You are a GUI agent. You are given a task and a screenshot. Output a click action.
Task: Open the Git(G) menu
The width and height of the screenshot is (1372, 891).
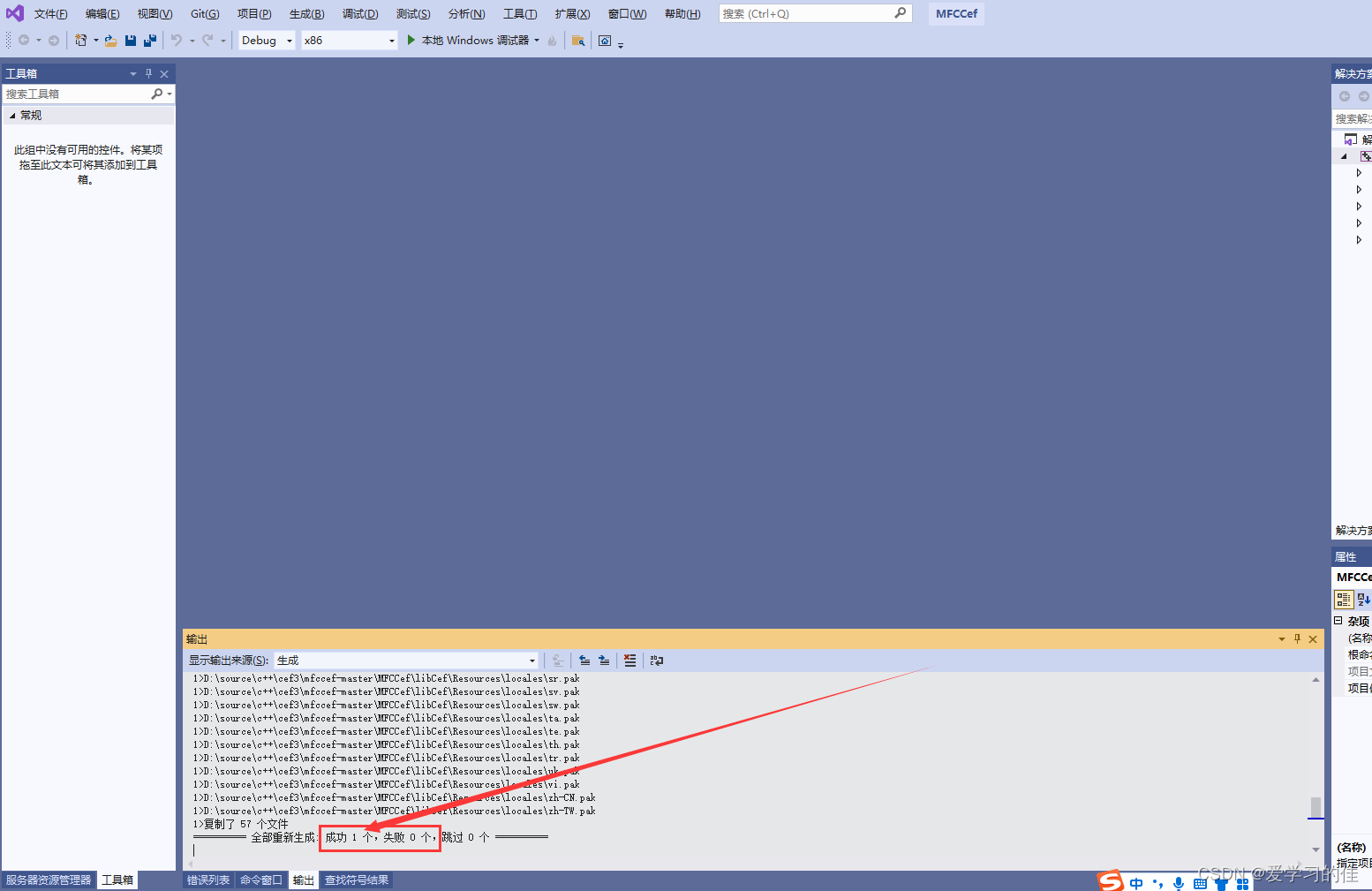[205, 13]
